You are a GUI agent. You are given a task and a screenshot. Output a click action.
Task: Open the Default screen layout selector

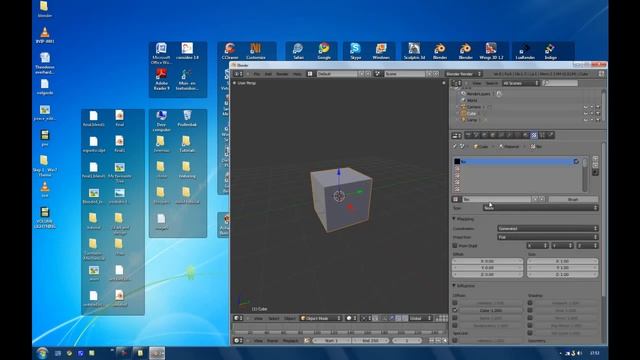(337, 74)
